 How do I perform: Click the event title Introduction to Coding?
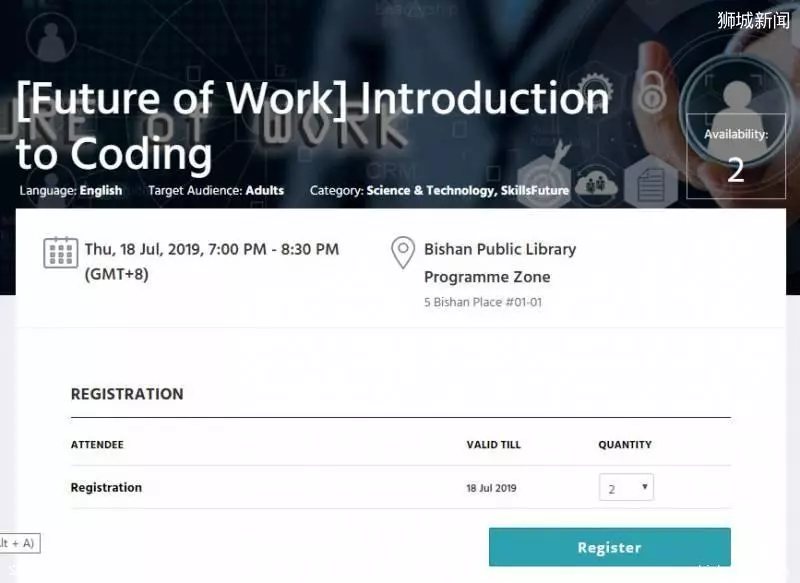(x=313, y=125)
